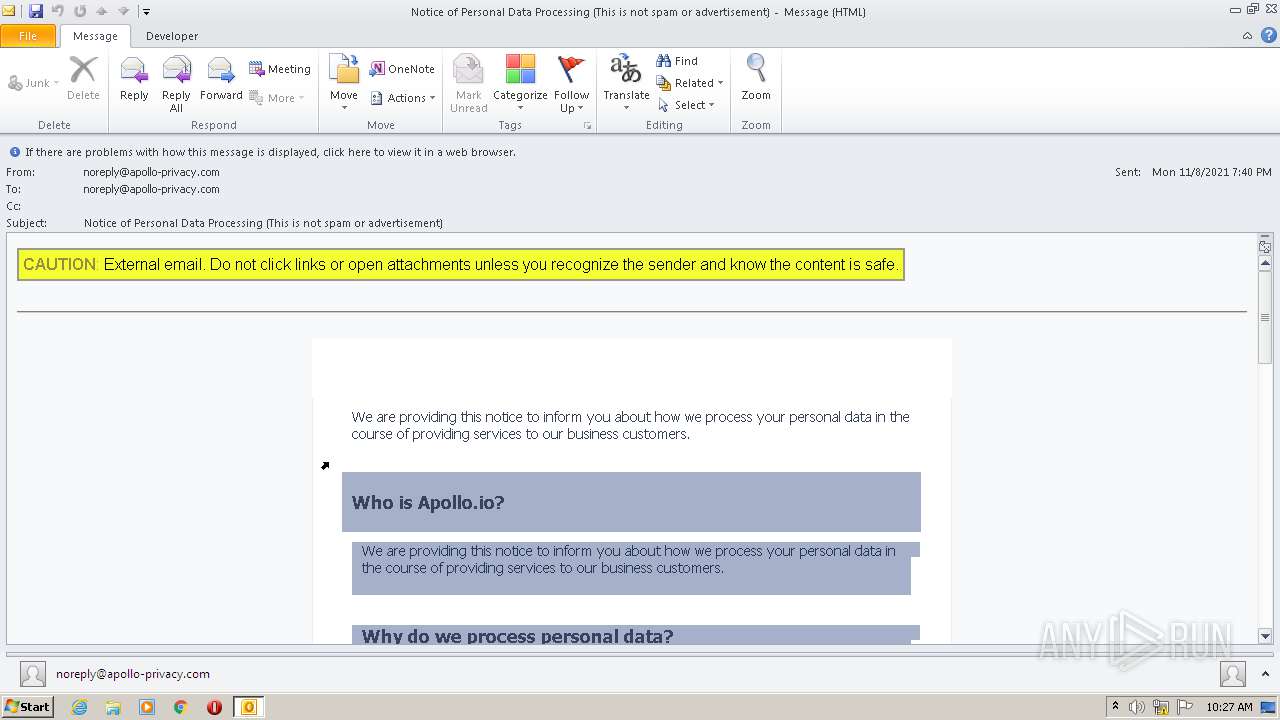Forward this message

221,80
